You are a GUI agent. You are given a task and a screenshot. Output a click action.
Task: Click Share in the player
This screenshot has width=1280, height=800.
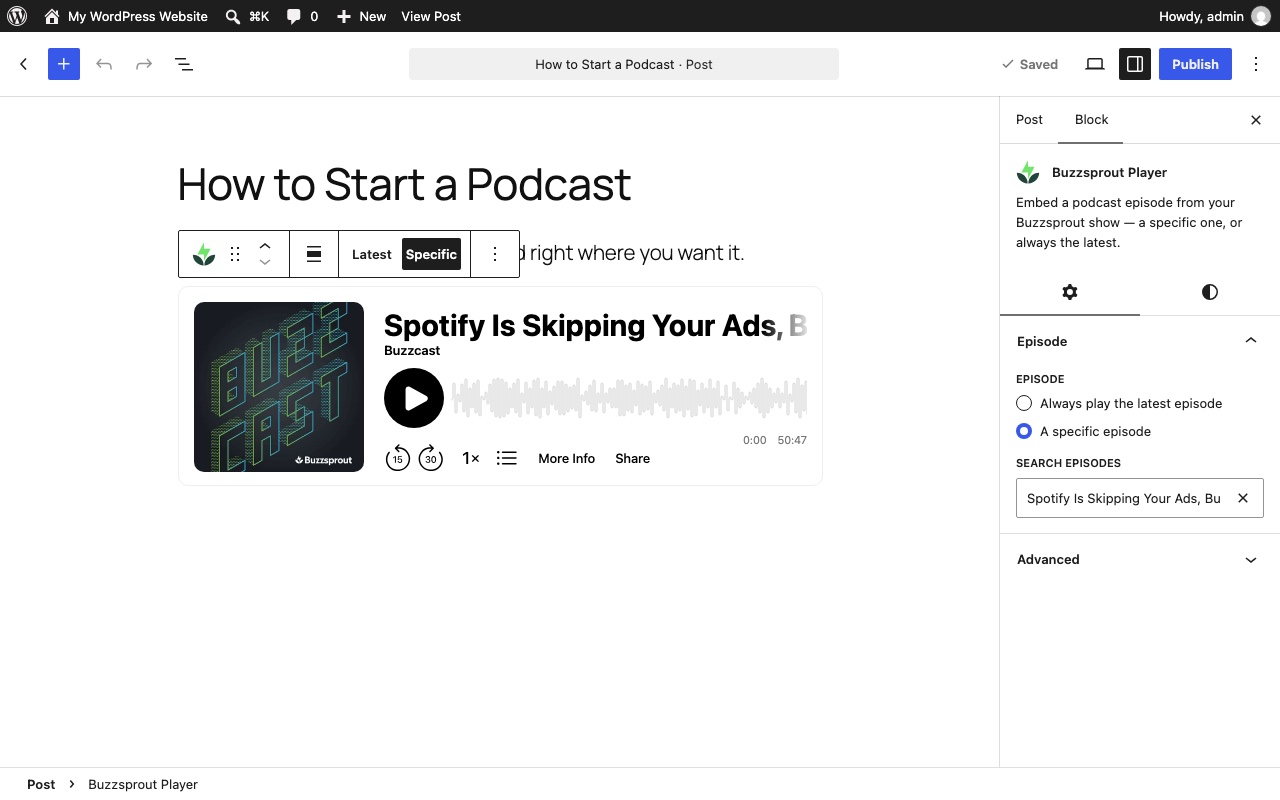632,458
